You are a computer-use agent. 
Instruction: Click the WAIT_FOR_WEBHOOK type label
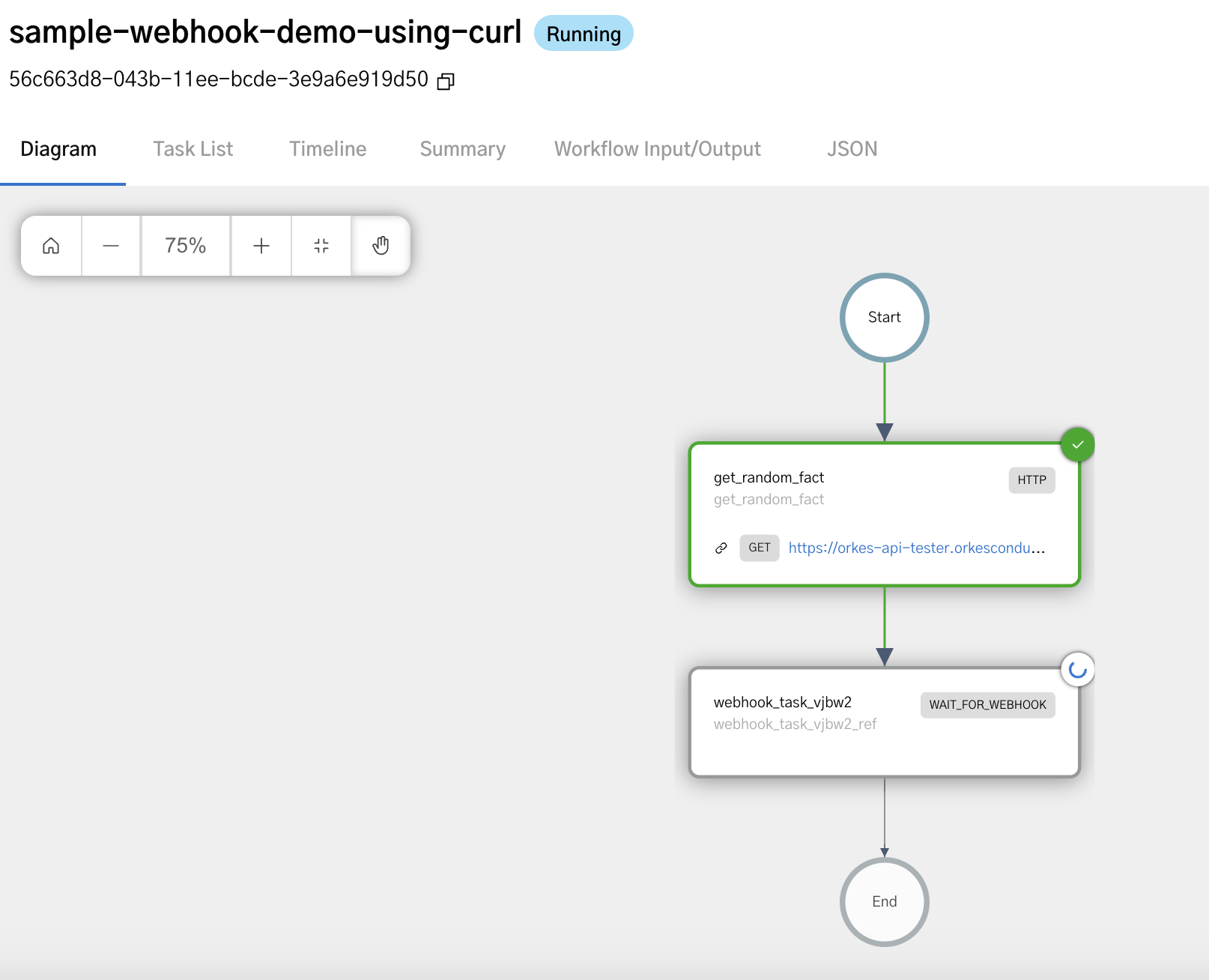987,704
